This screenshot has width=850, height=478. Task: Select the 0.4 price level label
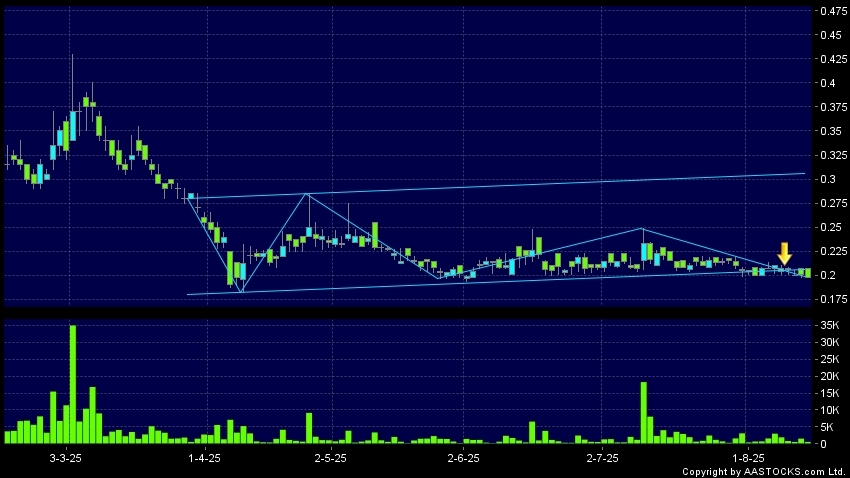click(828, 83)
